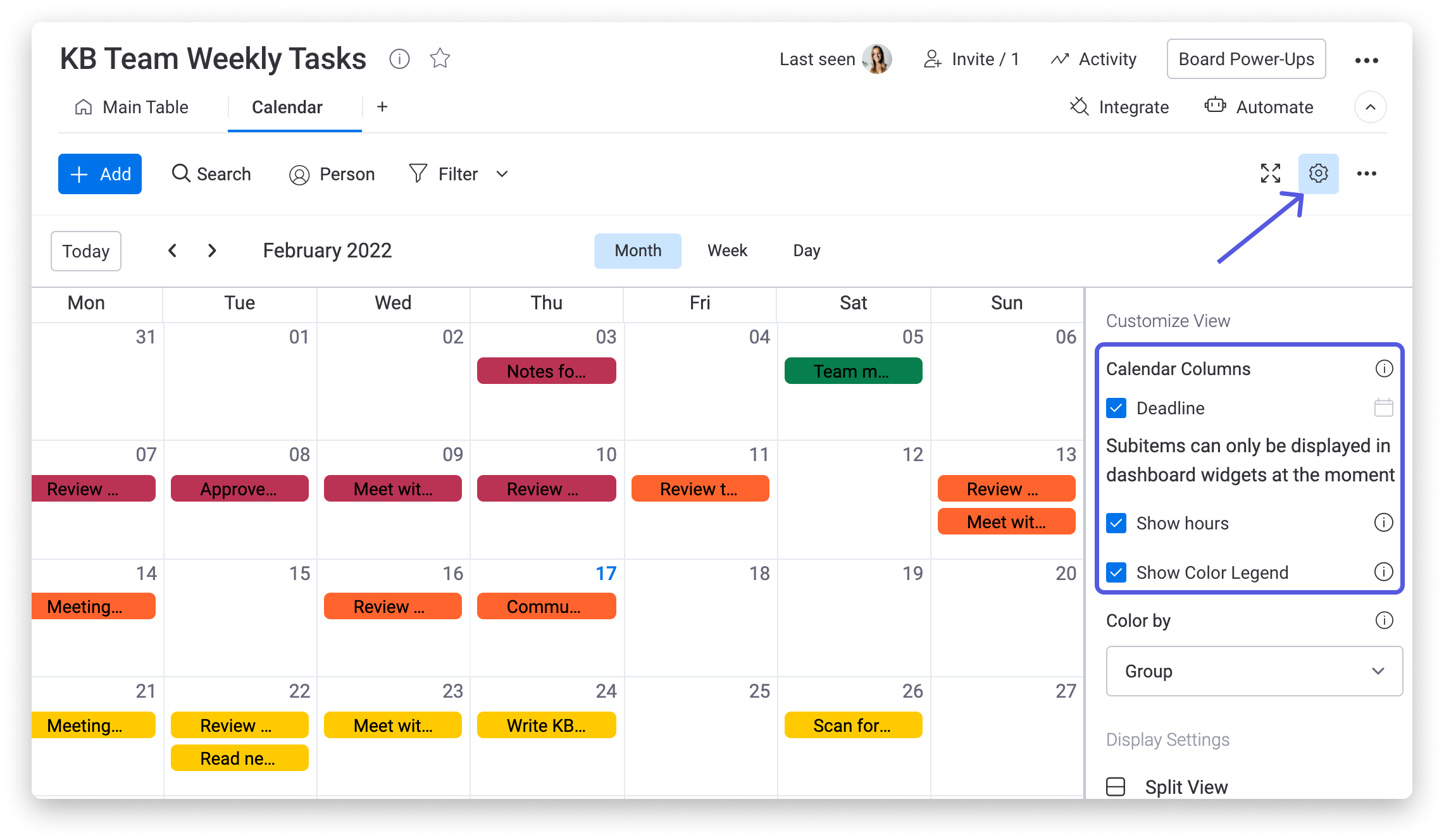Disable the Show hours checkbox
The width and height of the screenshot is (1444, 840).
click(1117, 522)
